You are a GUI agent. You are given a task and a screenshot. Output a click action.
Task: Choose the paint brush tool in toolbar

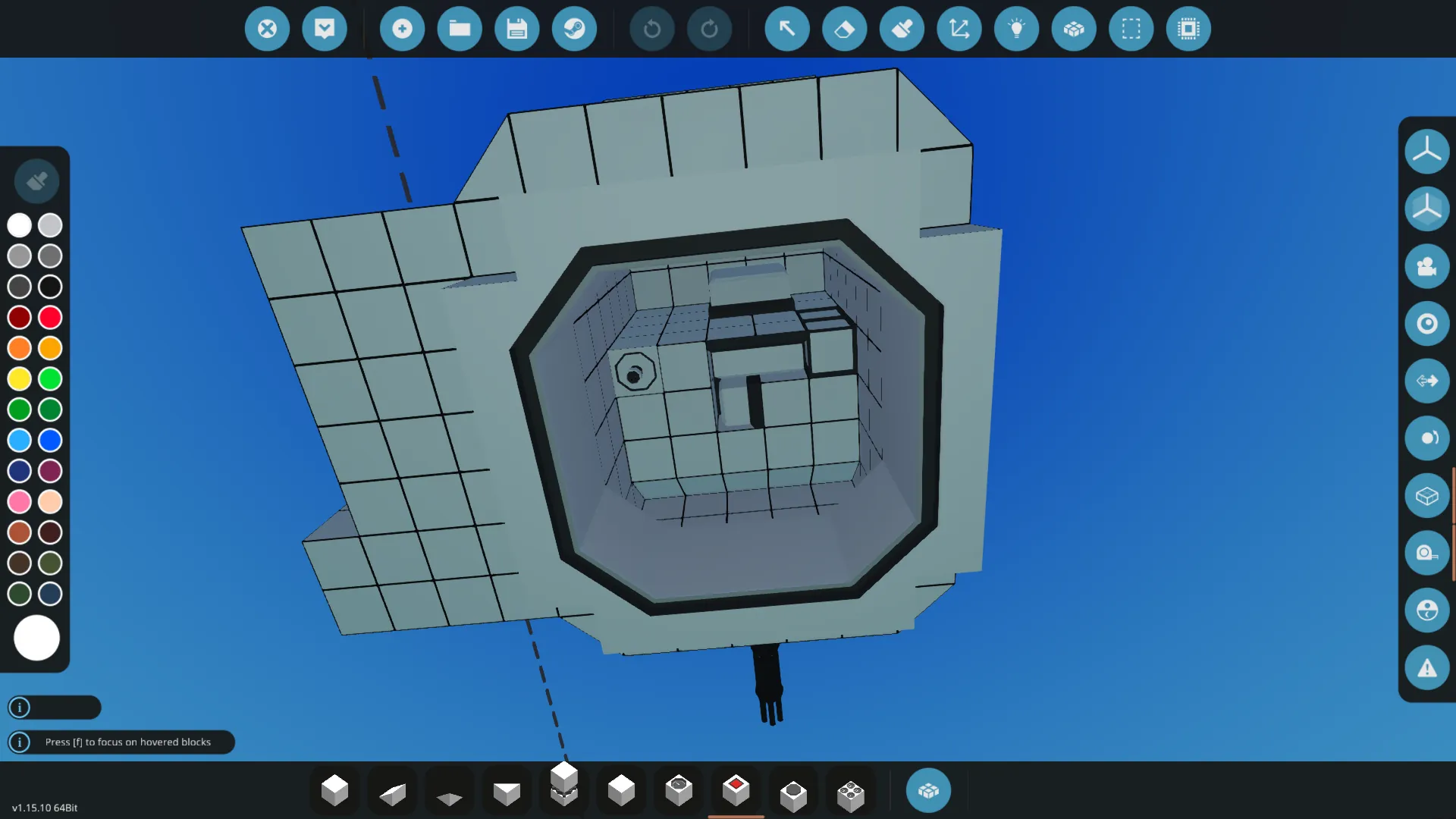(902, 29)
